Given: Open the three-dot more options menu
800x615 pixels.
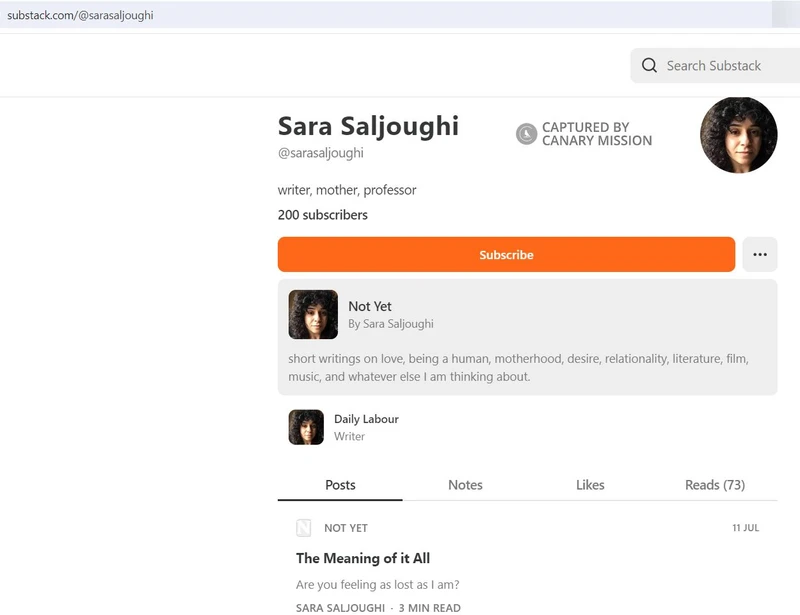Looking at the screenshot, I should pyautogui.click(x=760, y=254).
